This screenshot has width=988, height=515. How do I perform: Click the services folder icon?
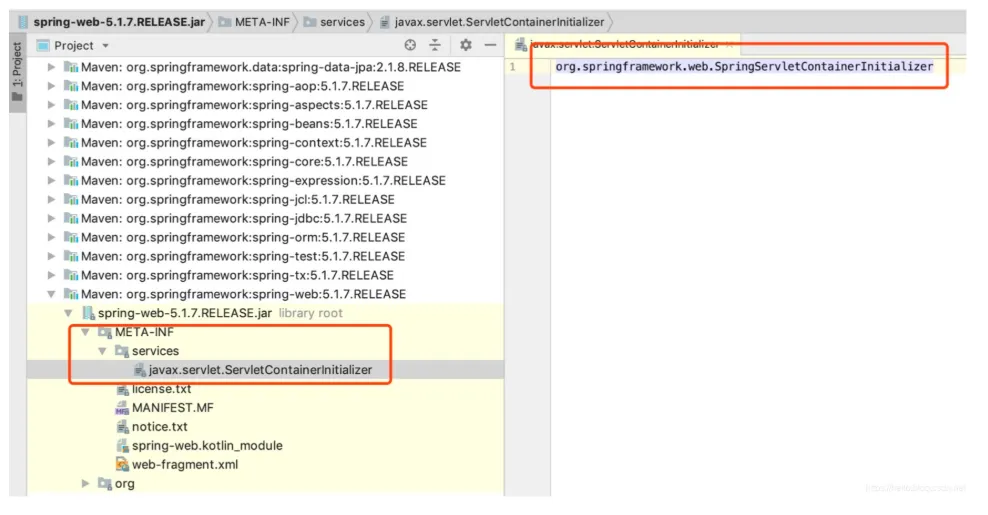(122, 350)
